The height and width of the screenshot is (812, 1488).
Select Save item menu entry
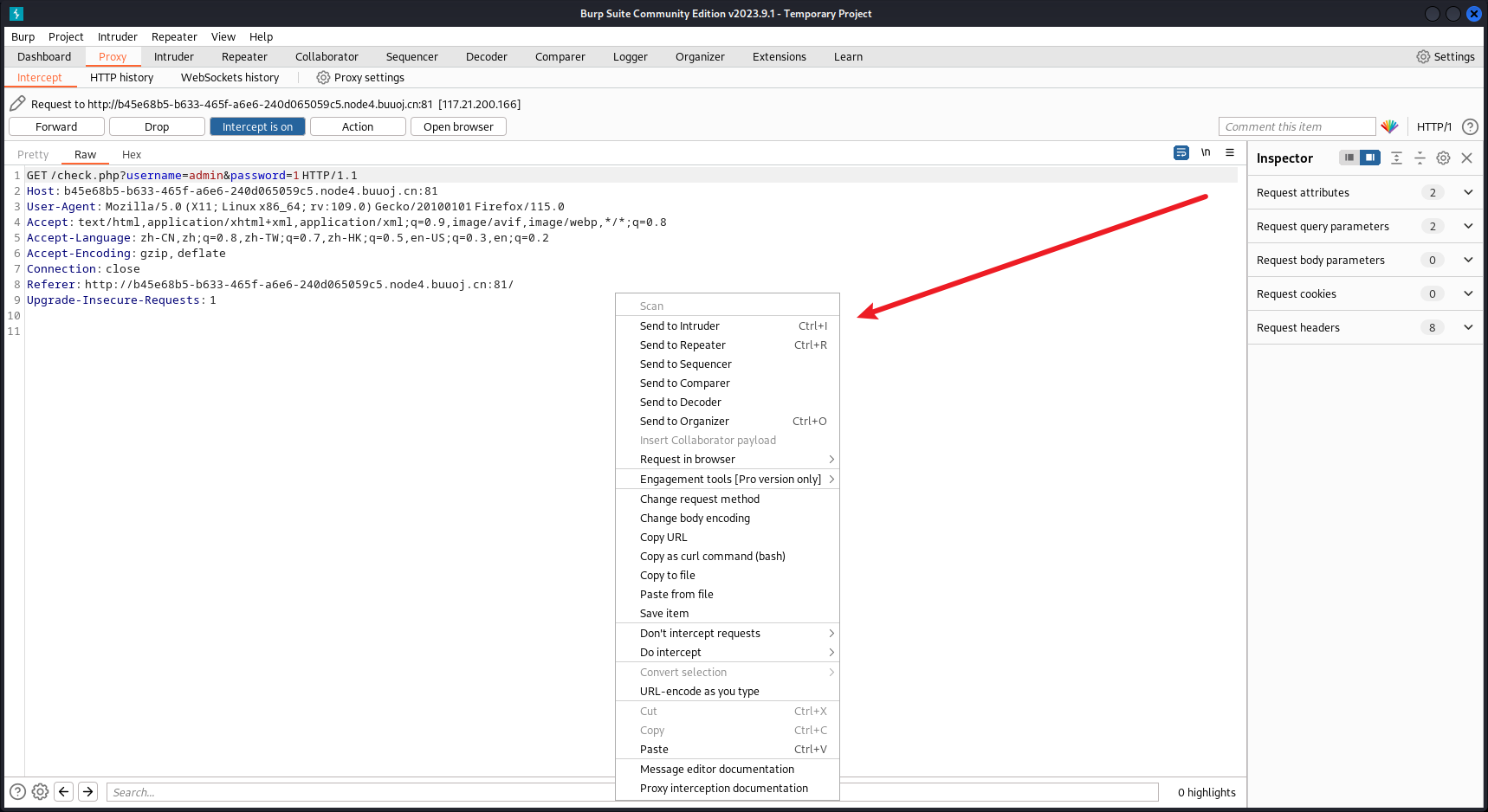pyautogui.click(x=728, y=613)
